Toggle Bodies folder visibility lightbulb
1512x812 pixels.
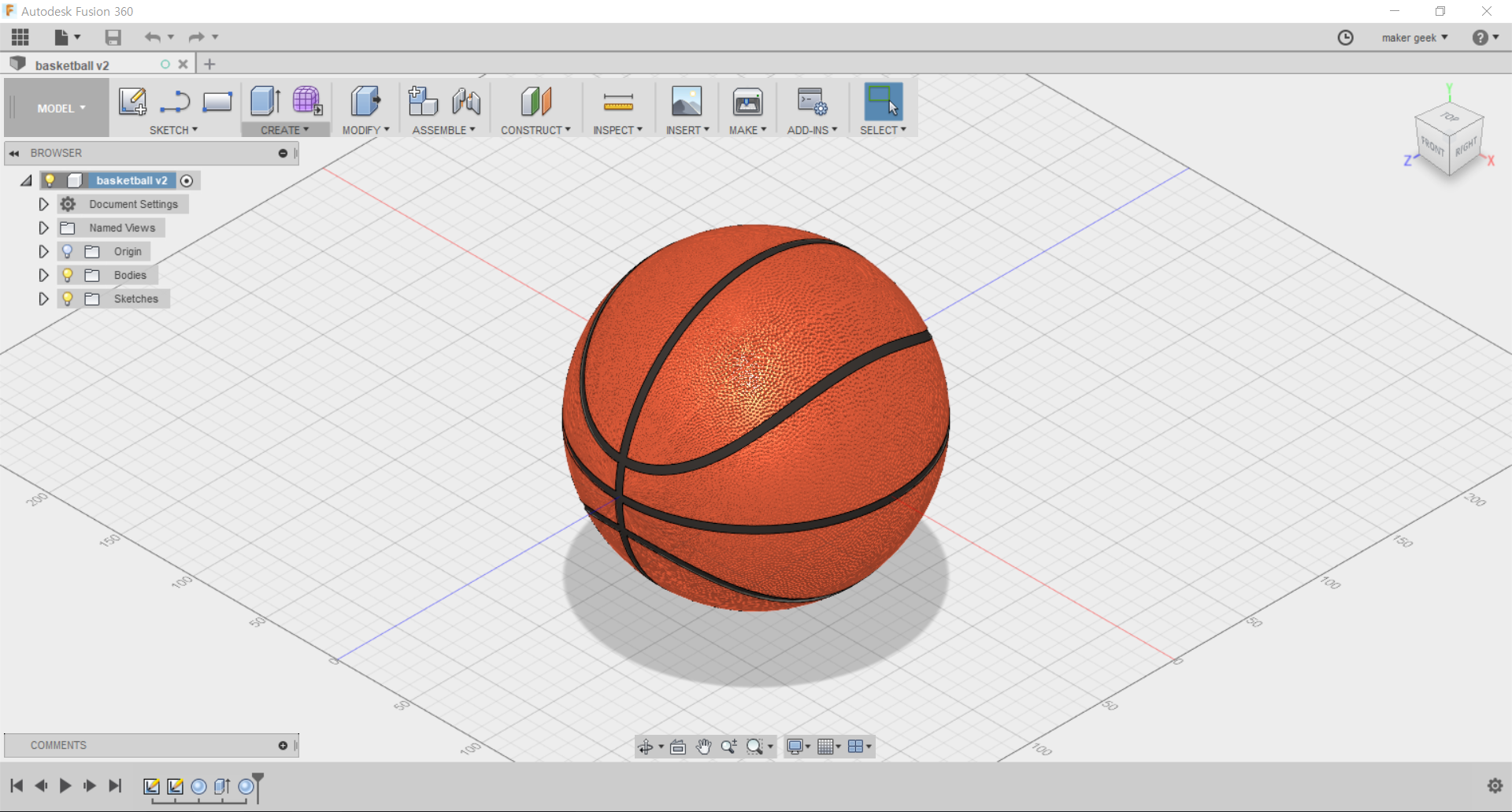click(x=68, y=275)
